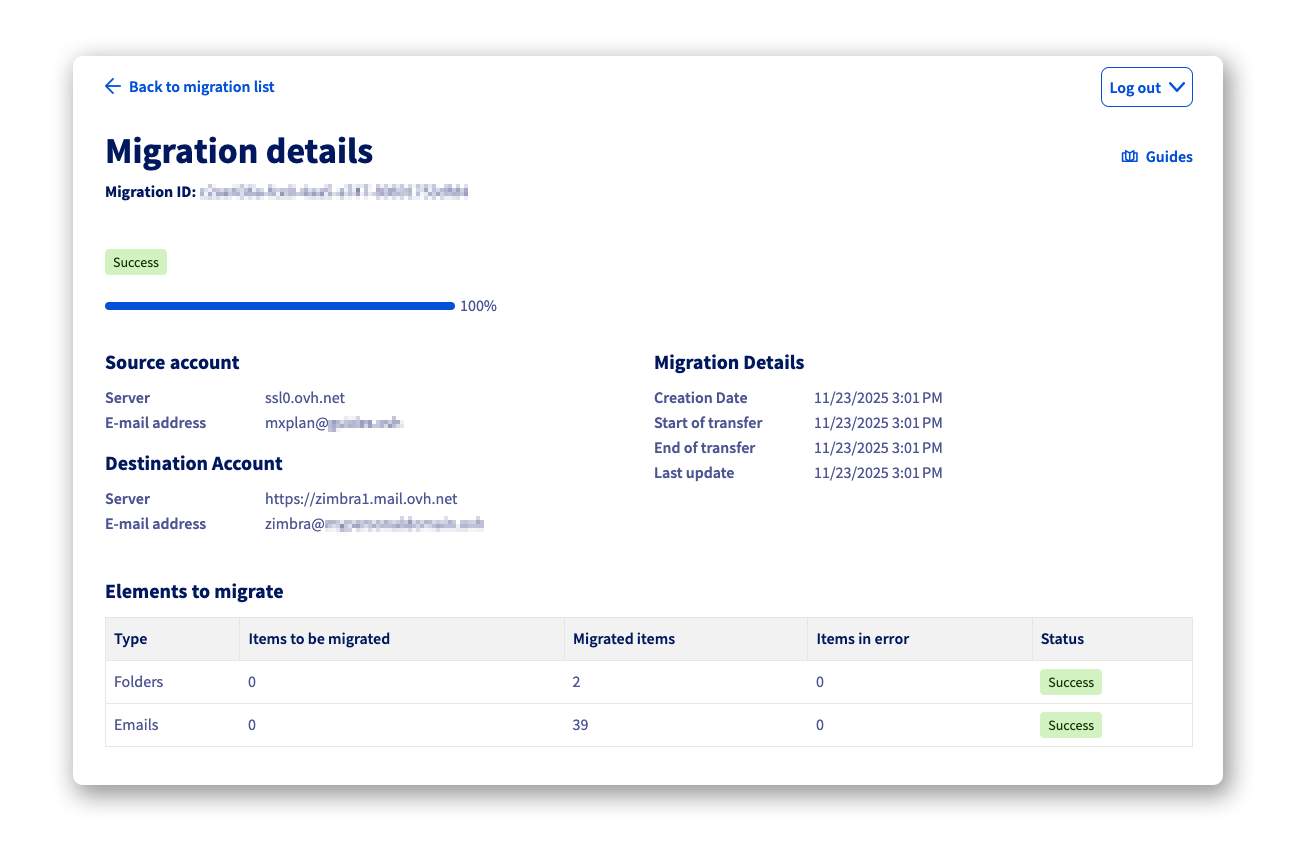Click the Type column header
This screenshot has height=850, width=1300.
131,639
